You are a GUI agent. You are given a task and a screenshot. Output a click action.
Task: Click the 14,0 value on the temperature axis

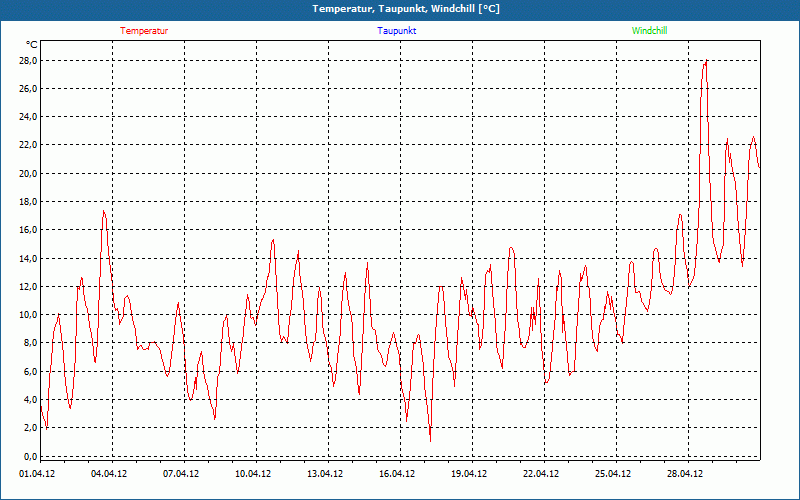click(28, 258)
